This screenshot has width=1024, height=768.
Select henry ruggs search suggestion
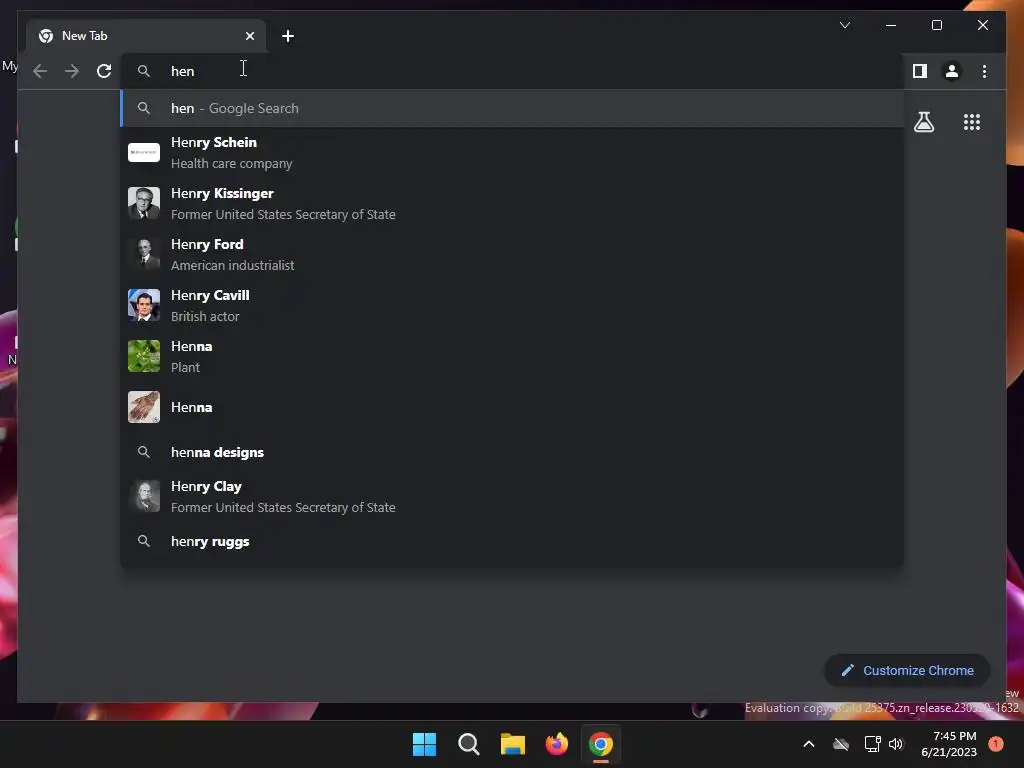point(513,541)
